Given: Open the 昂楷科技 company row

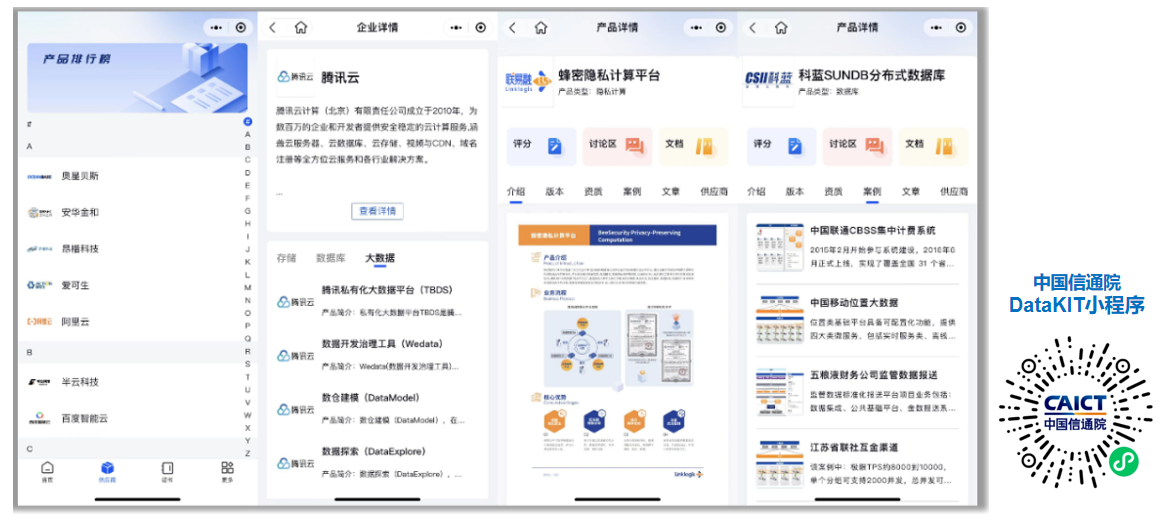Looking at the screenshot, I should [131, 248].
